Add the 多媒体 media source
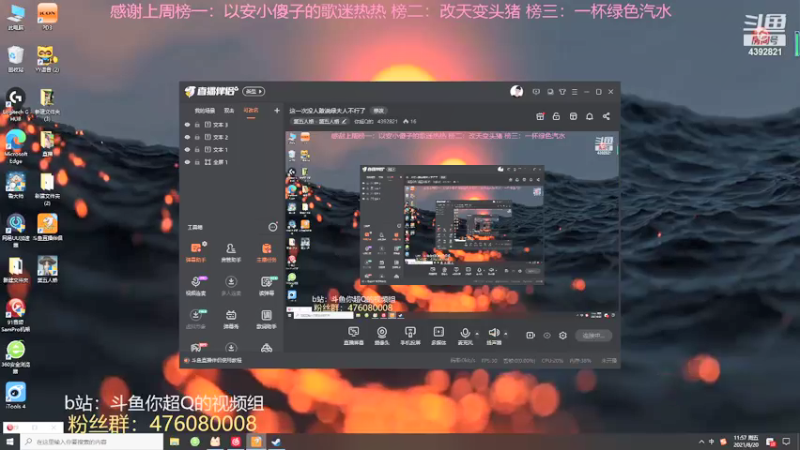This screenshot has height=450, width=800. (438, 336)
